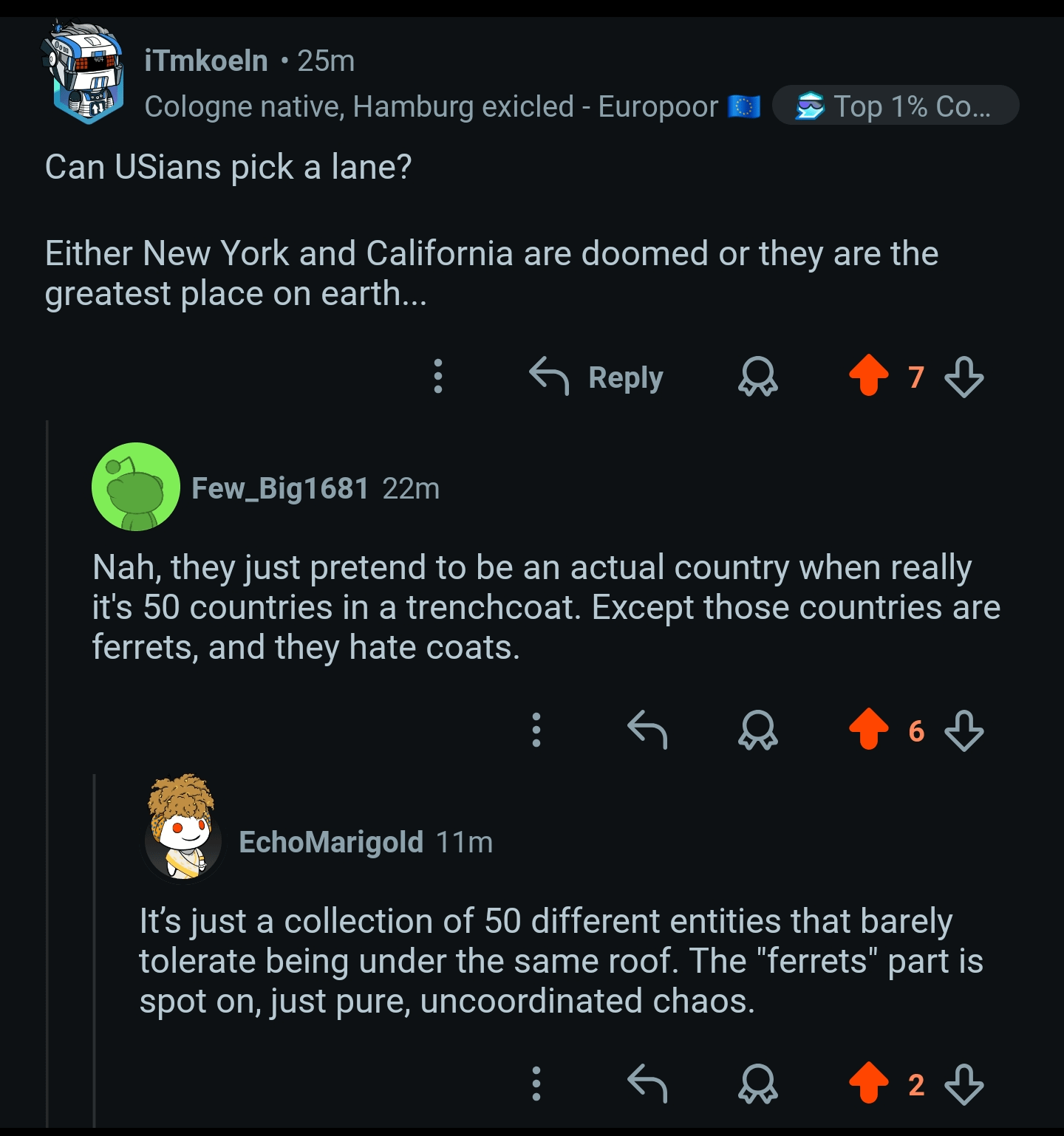The width and height of the screenshot is (1064, 1136).
Task: Downvote iTmkoeln's comment
Action: (964, 377)
